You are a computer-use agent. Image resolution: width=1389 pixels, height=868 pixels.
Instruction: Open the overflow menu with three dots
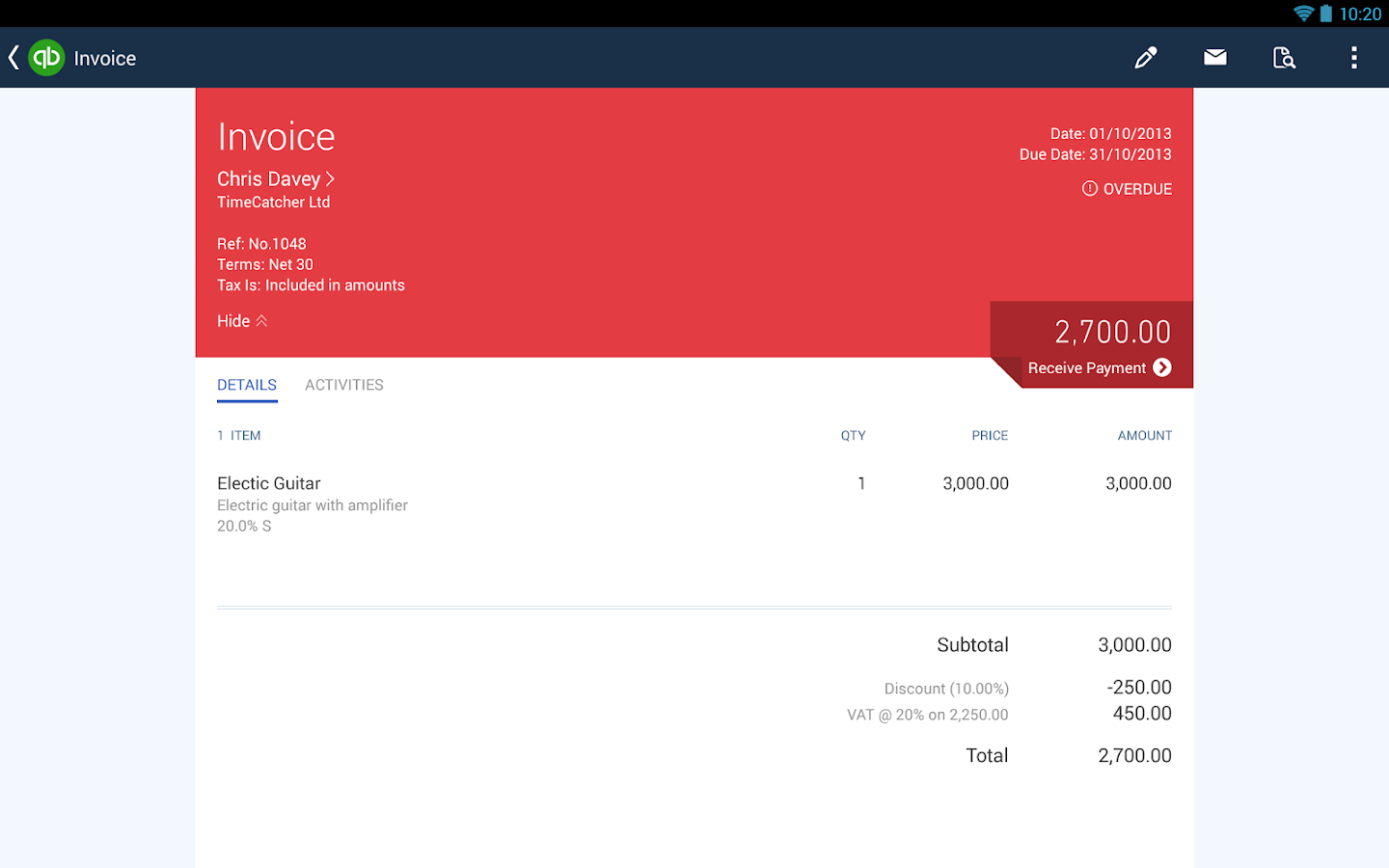[x=1353, y=58]
